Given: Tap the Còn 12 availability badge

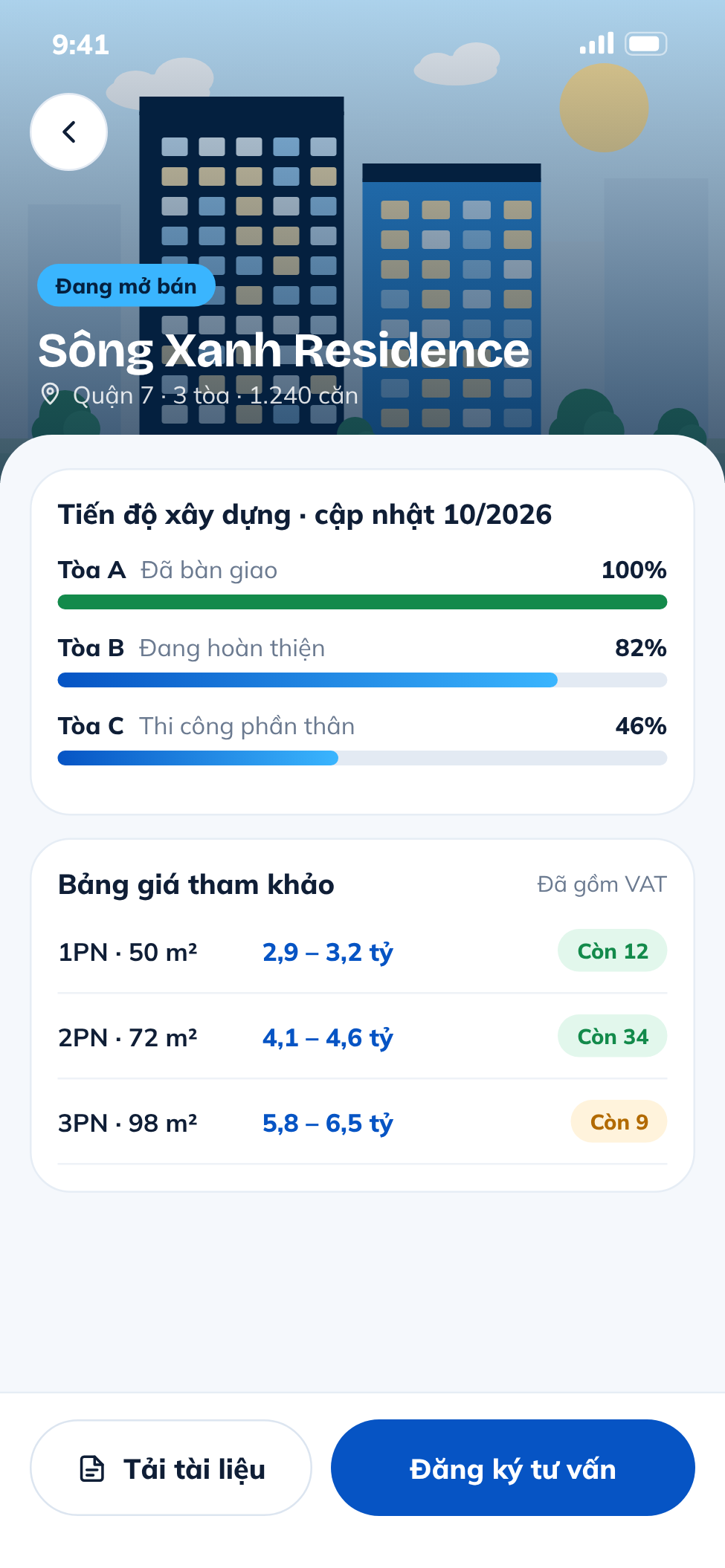Looking at the screenshot, I should (613, 950).
